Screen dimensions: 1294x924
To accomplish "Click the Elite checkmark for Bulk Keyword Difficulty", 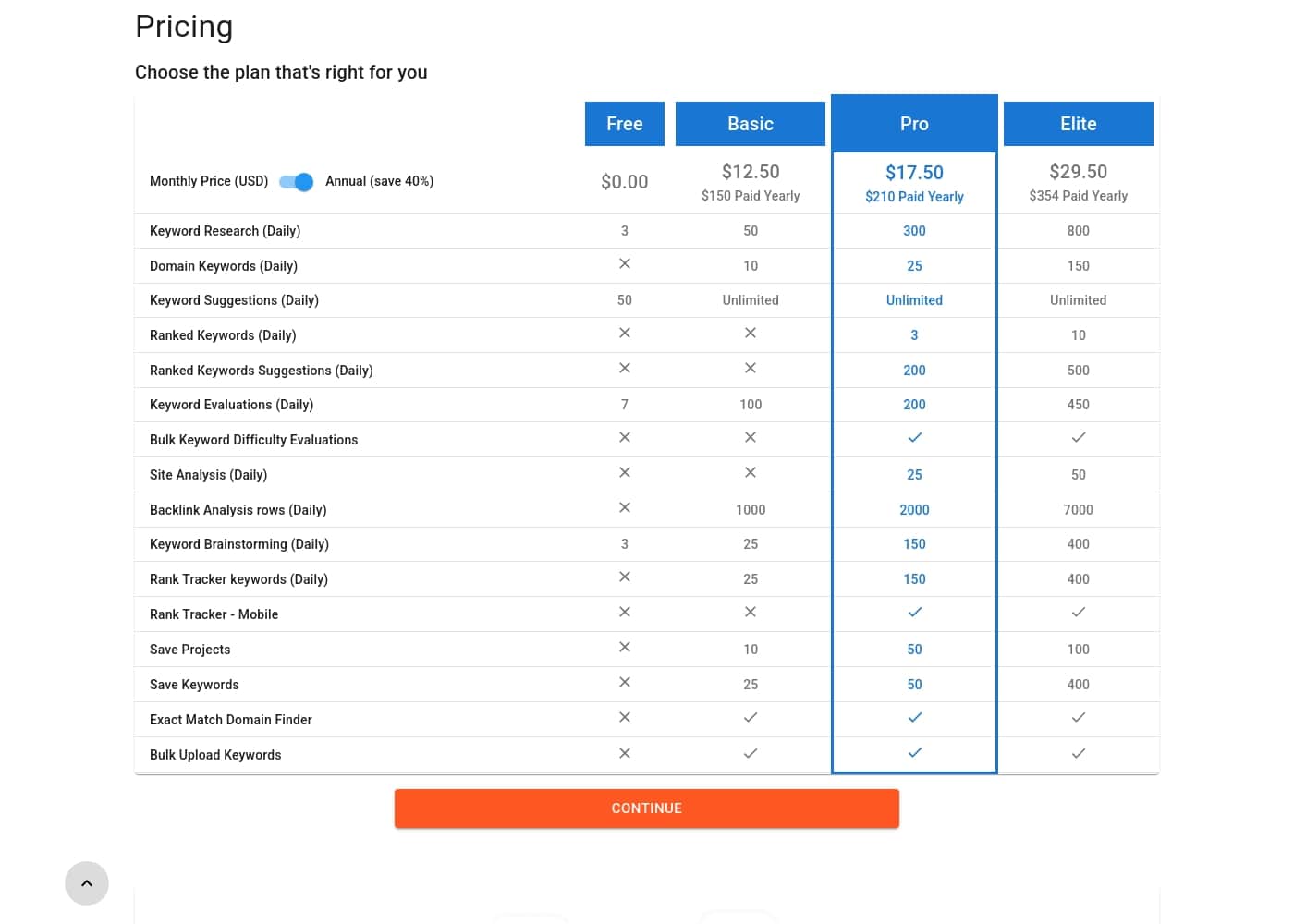I will point(1079,438).
